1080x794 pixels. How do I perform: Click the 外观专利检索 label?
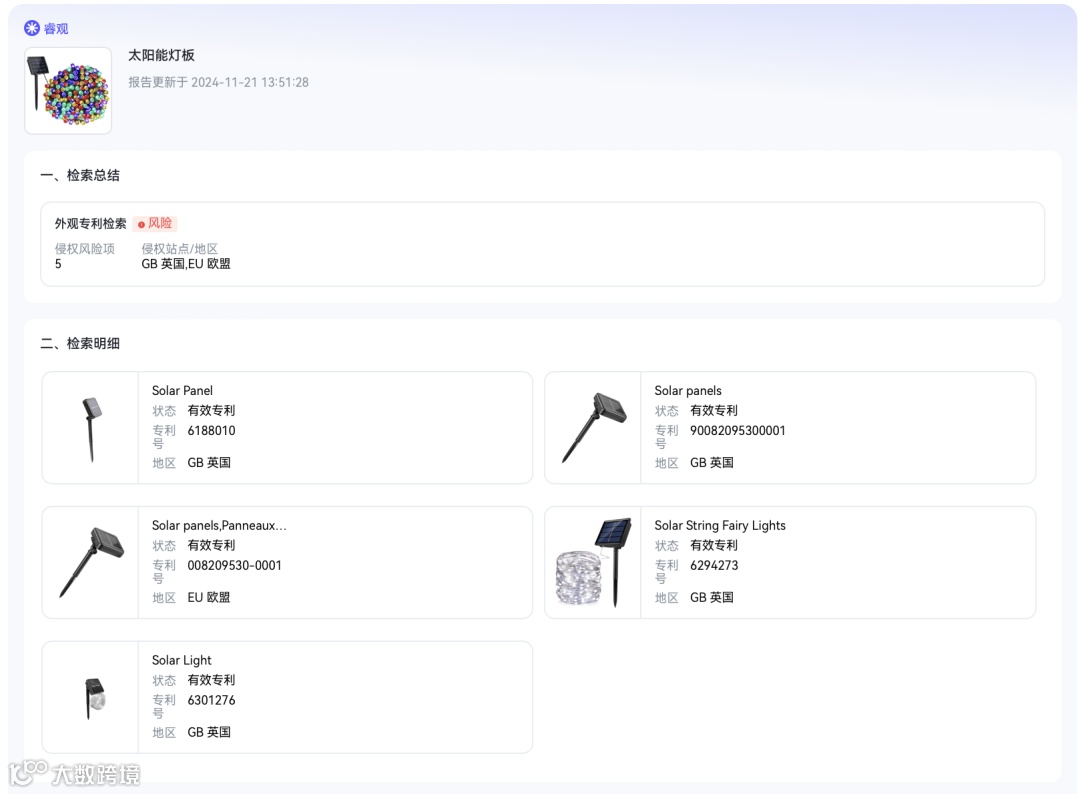click(x=91, y=223)
